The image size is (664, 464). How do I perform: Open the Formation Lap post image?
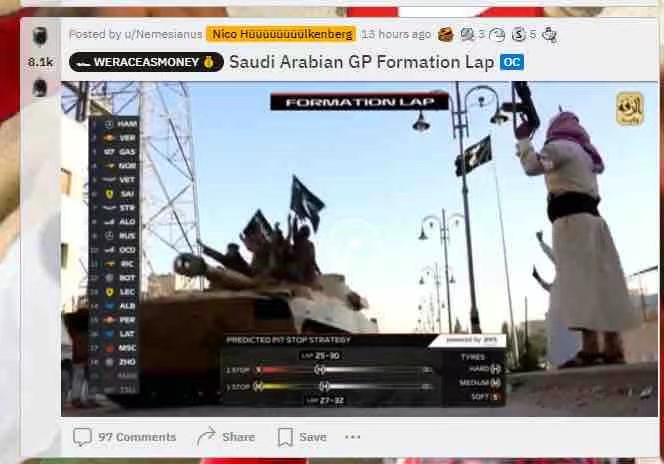pyautogui.click(x=359, y=248)
